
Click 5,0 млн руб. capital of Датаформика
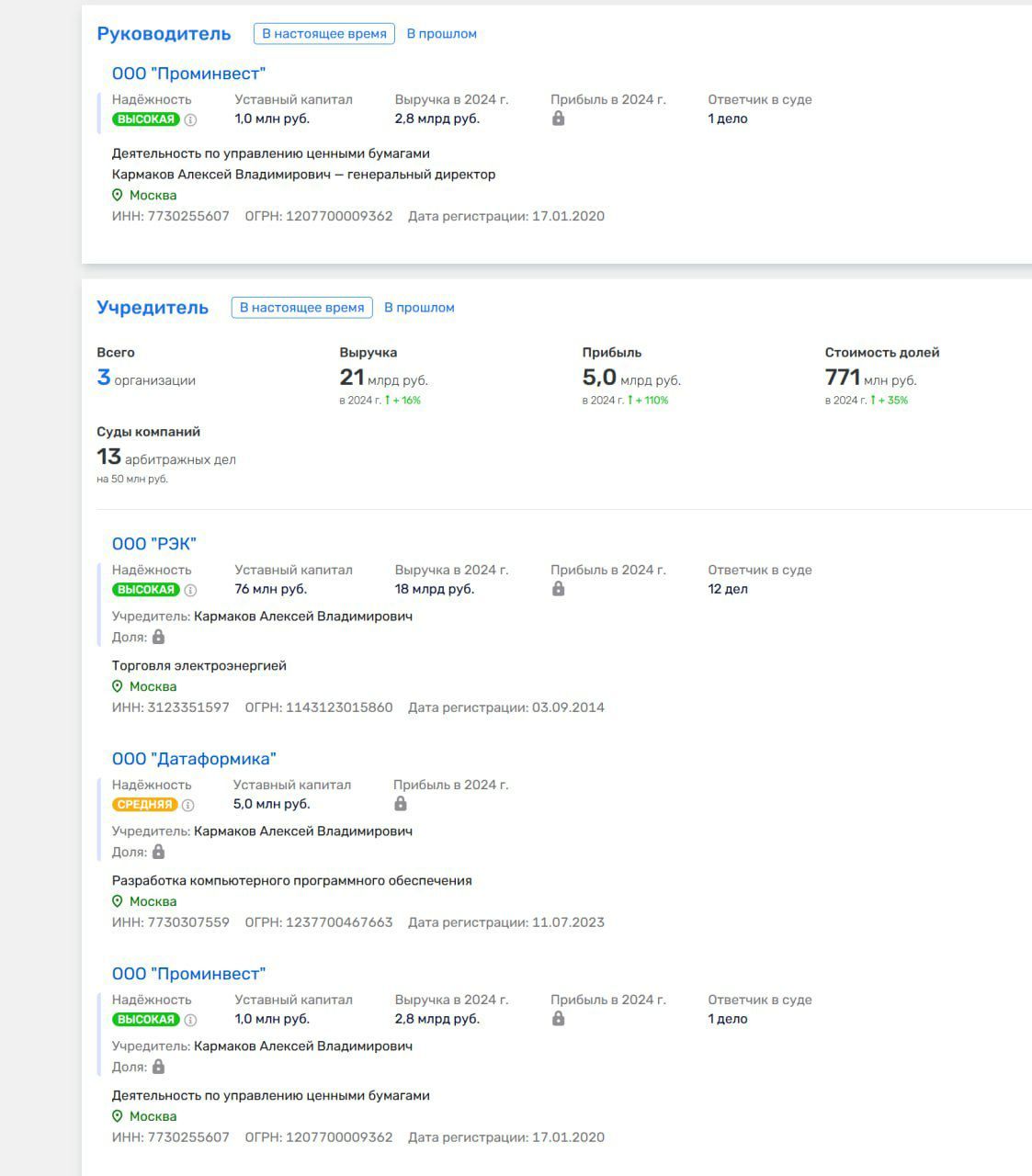coord(271,804)
